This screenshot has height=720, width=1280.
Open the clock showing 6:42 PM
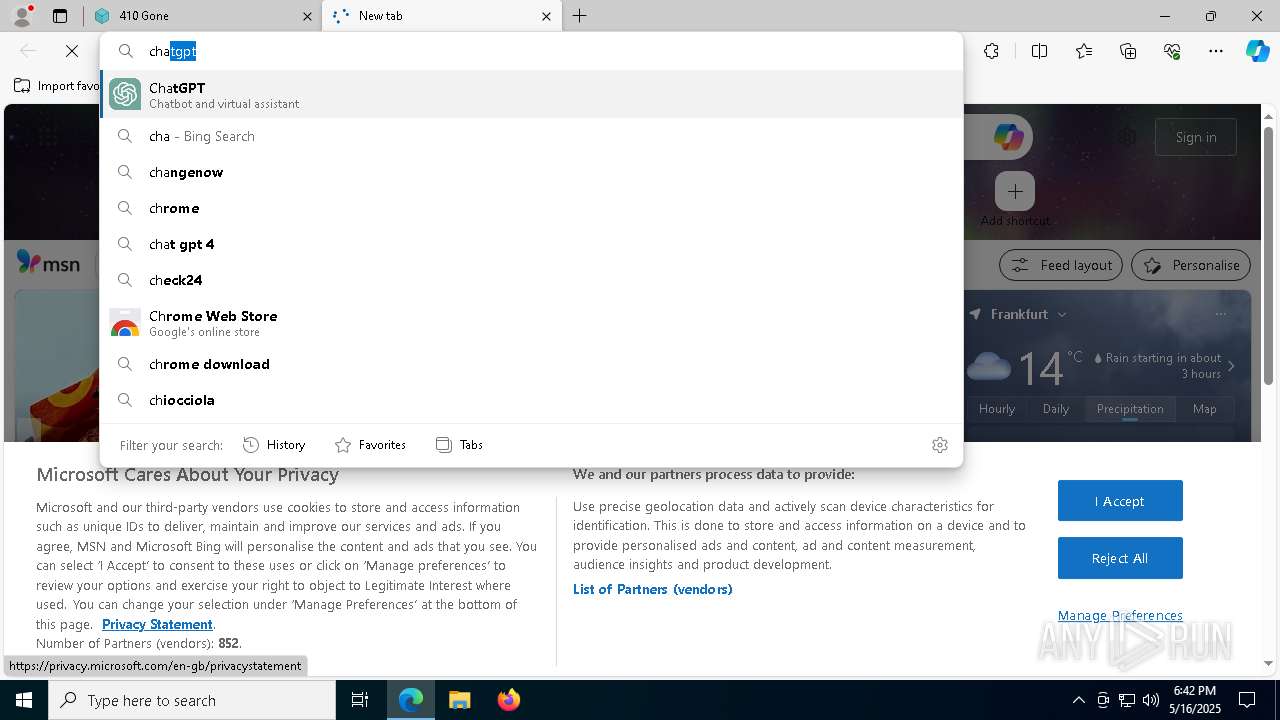pyautogui.click(x=1194, y=700)
